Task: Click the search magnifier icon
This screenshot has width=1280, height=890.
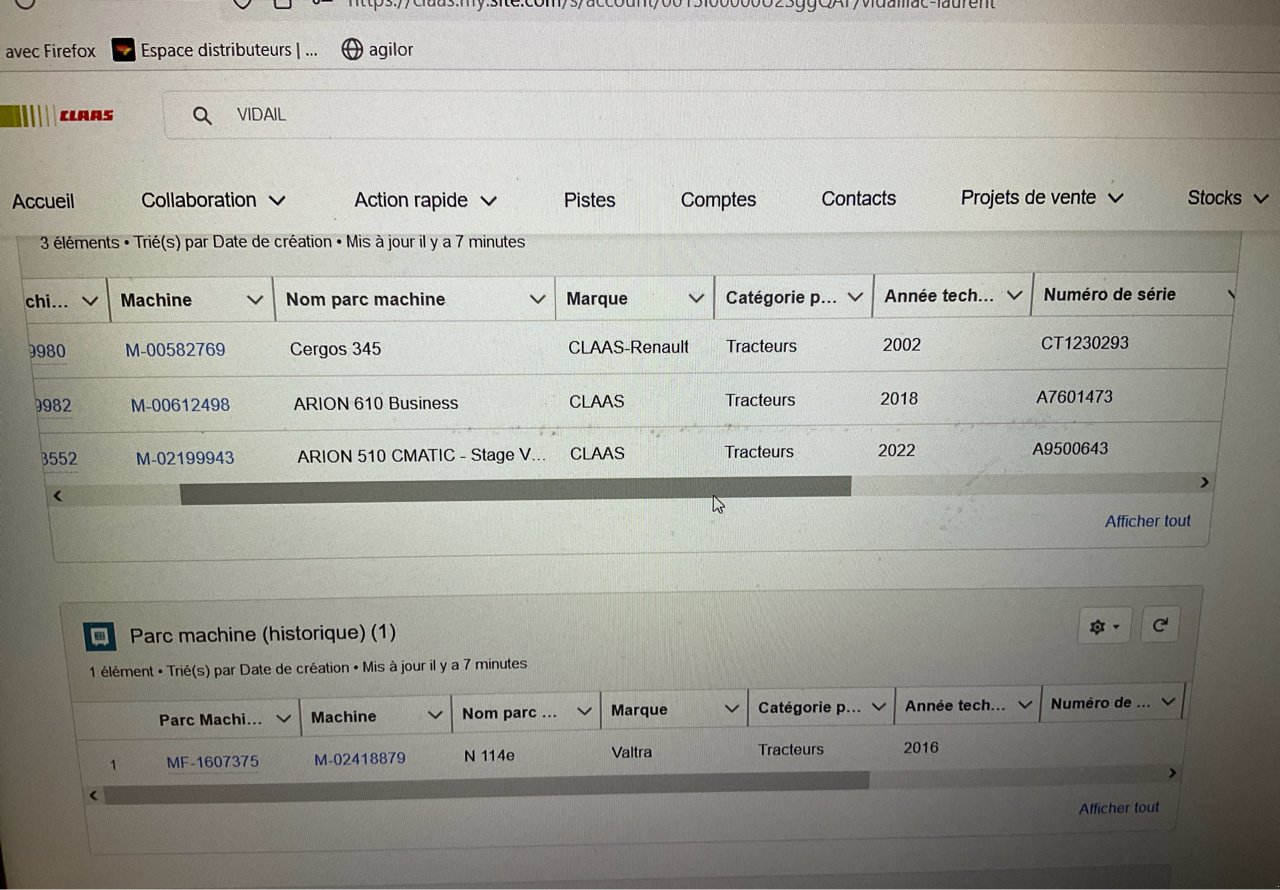Action: (x=202, y=116)
